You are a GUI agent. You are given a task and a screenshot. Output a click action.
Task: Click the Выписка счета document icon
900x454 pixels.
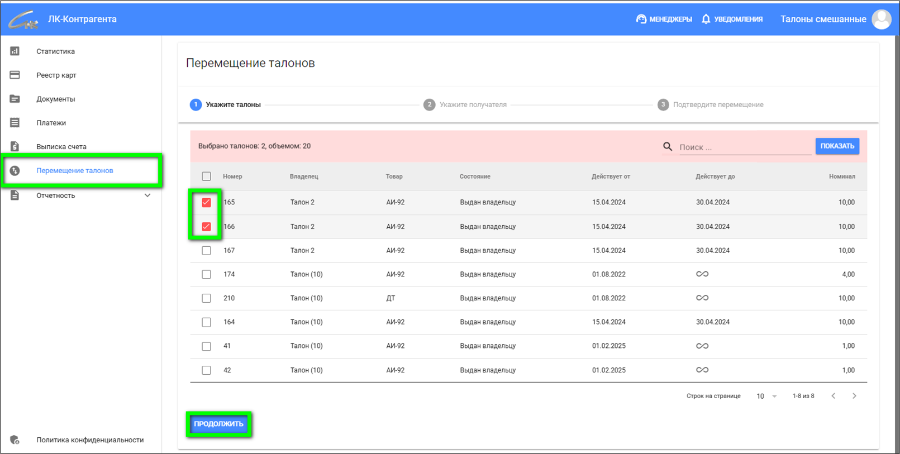[x=15, y=147]
